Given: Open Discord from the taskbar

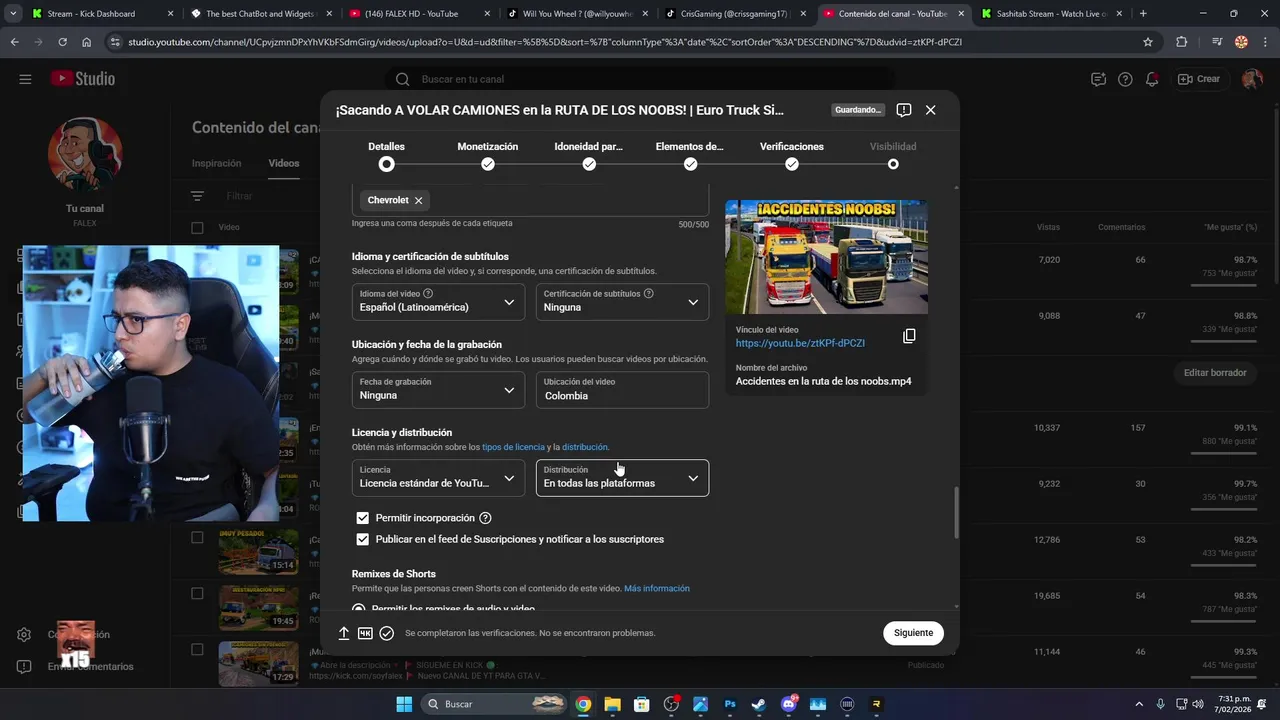Looking at the screenshot, I should click(789, 704).
